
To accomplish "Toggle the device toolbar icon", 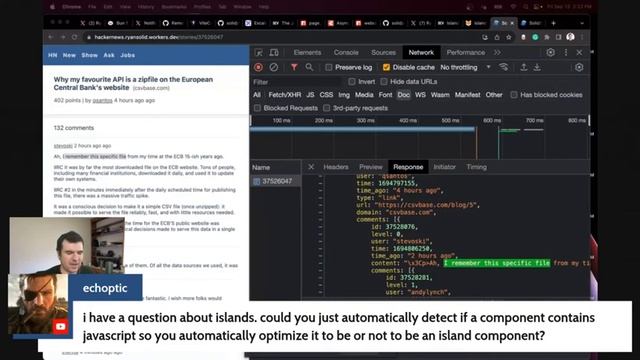I will pos(274,53).
